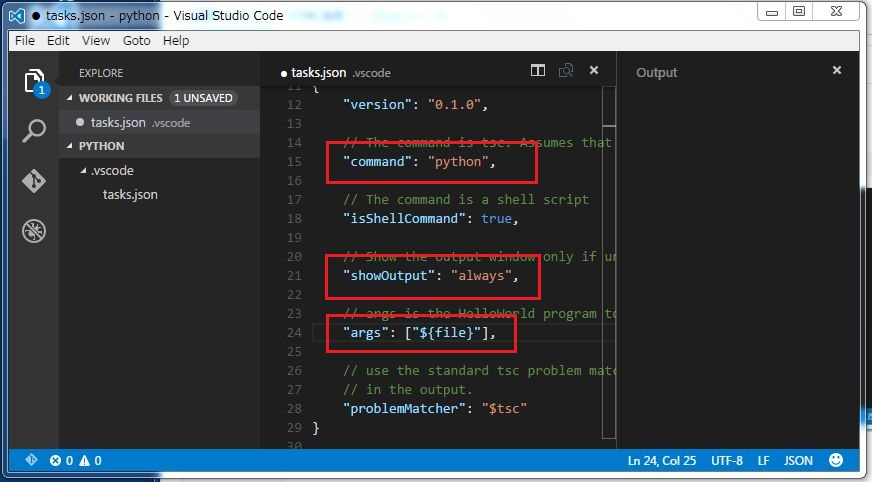
Task: Click the Visual Studio Code title bar logo
Action: pyautogui.click(x=17, y=16)
